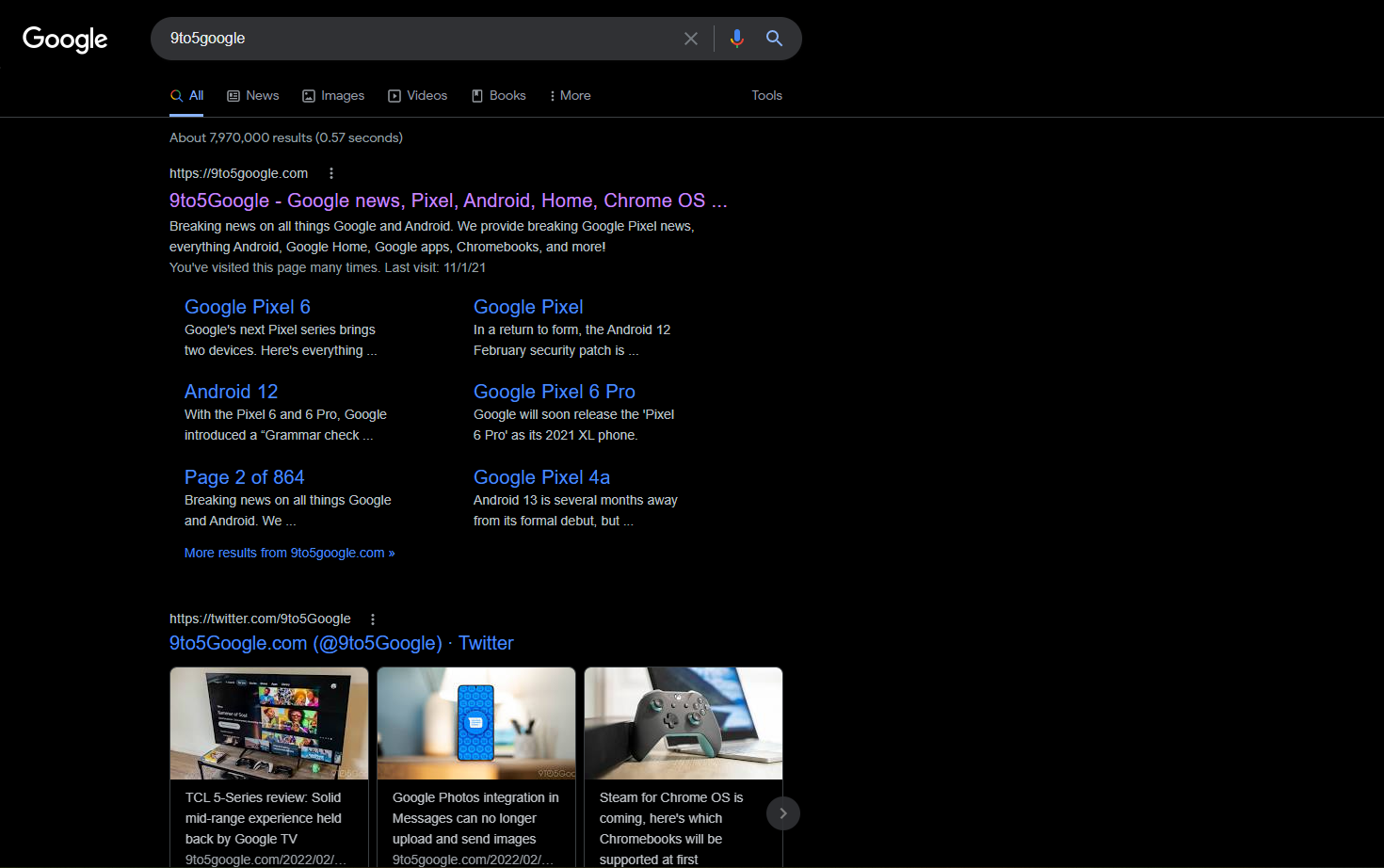Switch to the News tab
Viewport: 1384px width, 868px height.
[x=253, y=96]
